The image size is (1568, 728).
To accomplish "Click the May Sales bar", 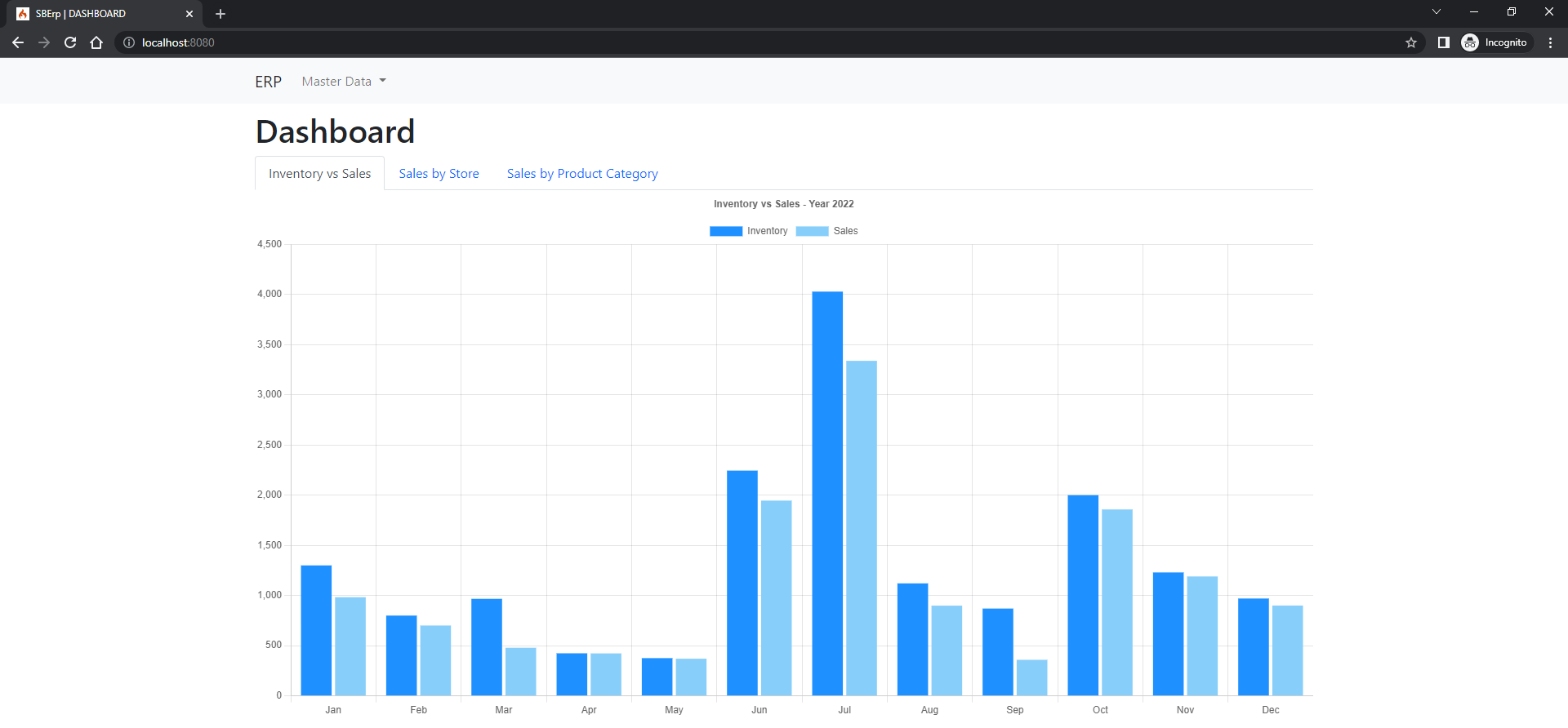I will click(691, 677).
